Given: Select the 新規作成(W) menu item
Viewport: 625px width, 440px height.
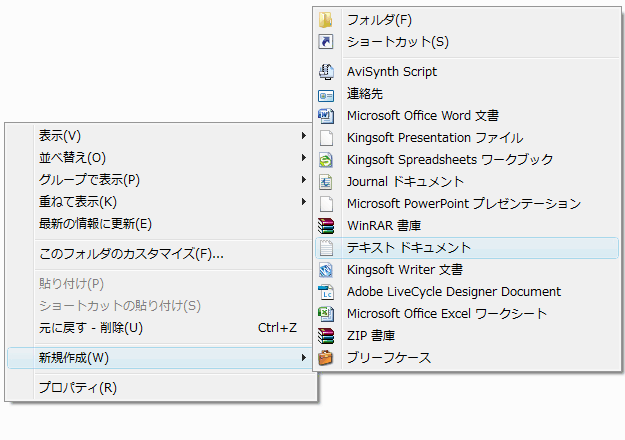Looking at the screenshot, I should click(x=159, y=358).
